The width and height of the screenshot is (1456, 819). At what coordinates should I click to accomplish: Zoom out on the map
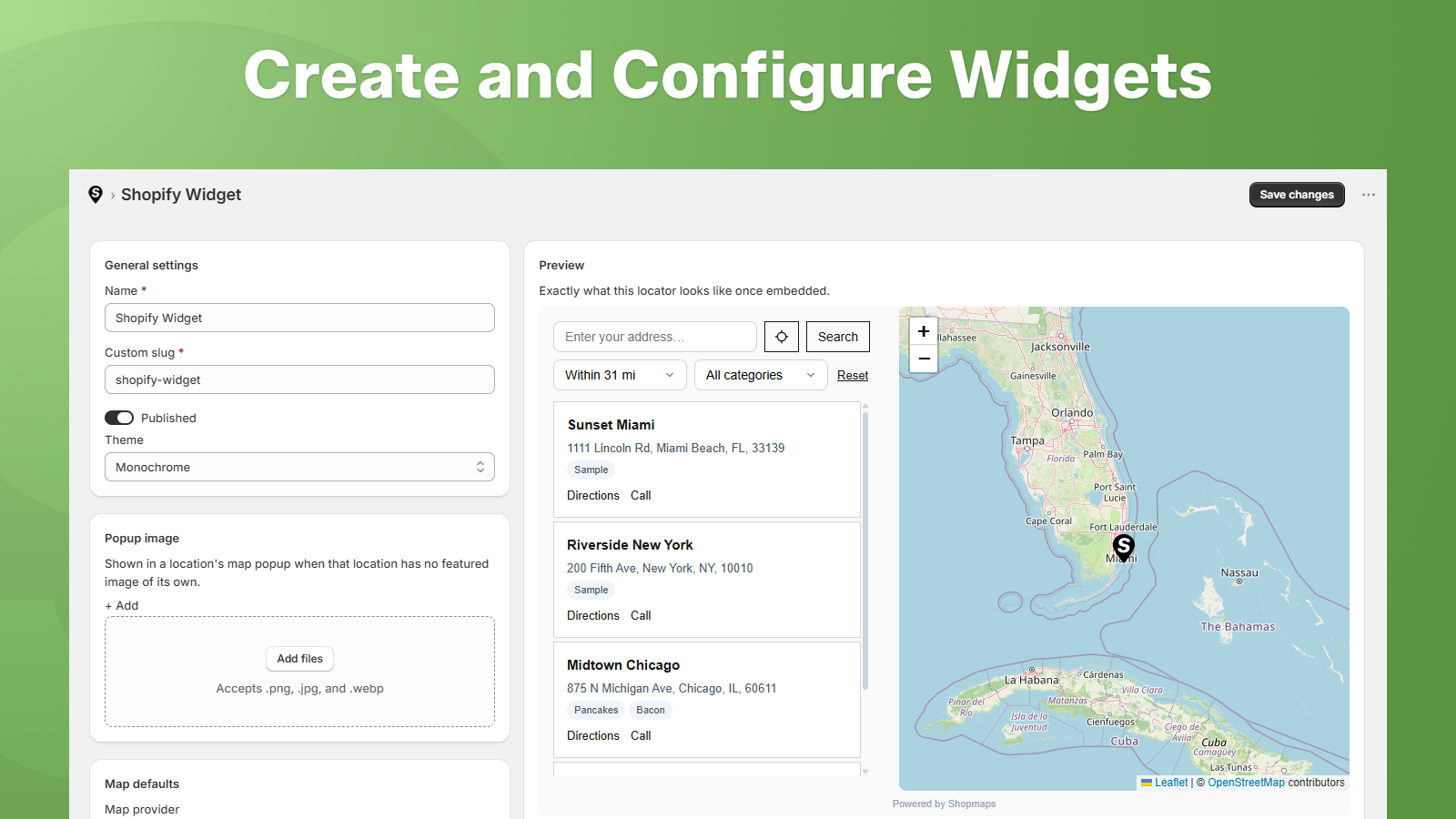(x=924, y=359)
